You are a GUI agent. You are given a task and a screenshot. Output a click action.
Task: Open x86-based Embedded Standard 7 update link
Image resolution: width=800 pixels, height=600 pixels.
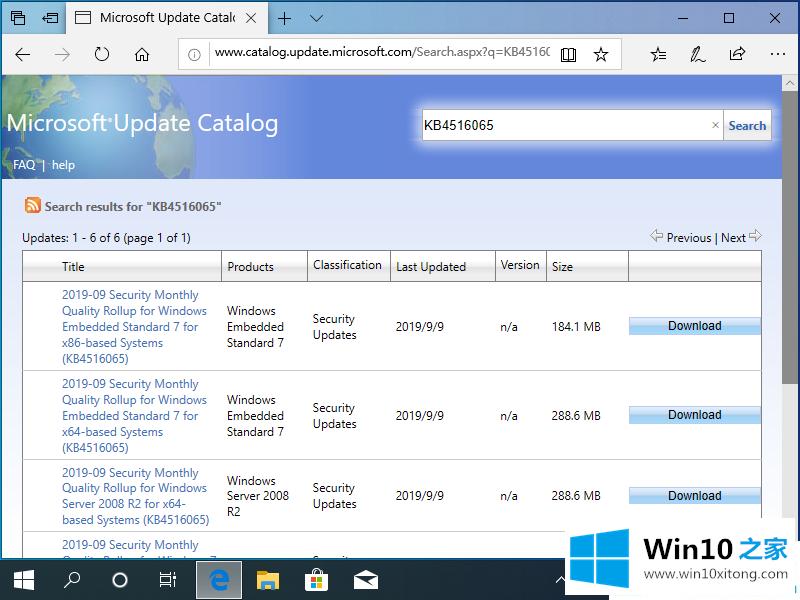pyautogui.click(x=134, y=327)
